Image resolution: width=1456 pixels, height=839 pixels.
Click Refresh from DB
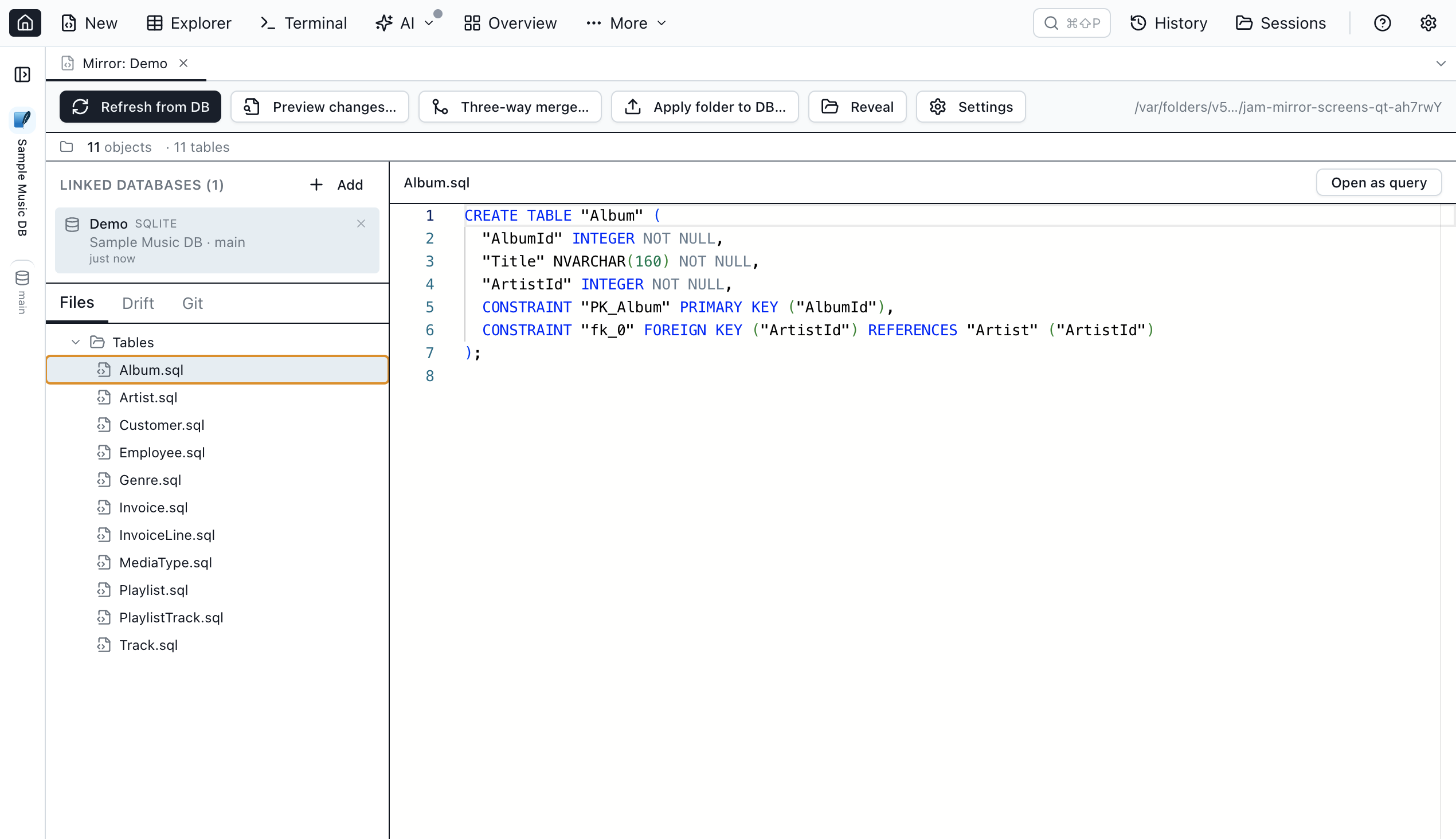pyautogui.click(x=140, y=107)
